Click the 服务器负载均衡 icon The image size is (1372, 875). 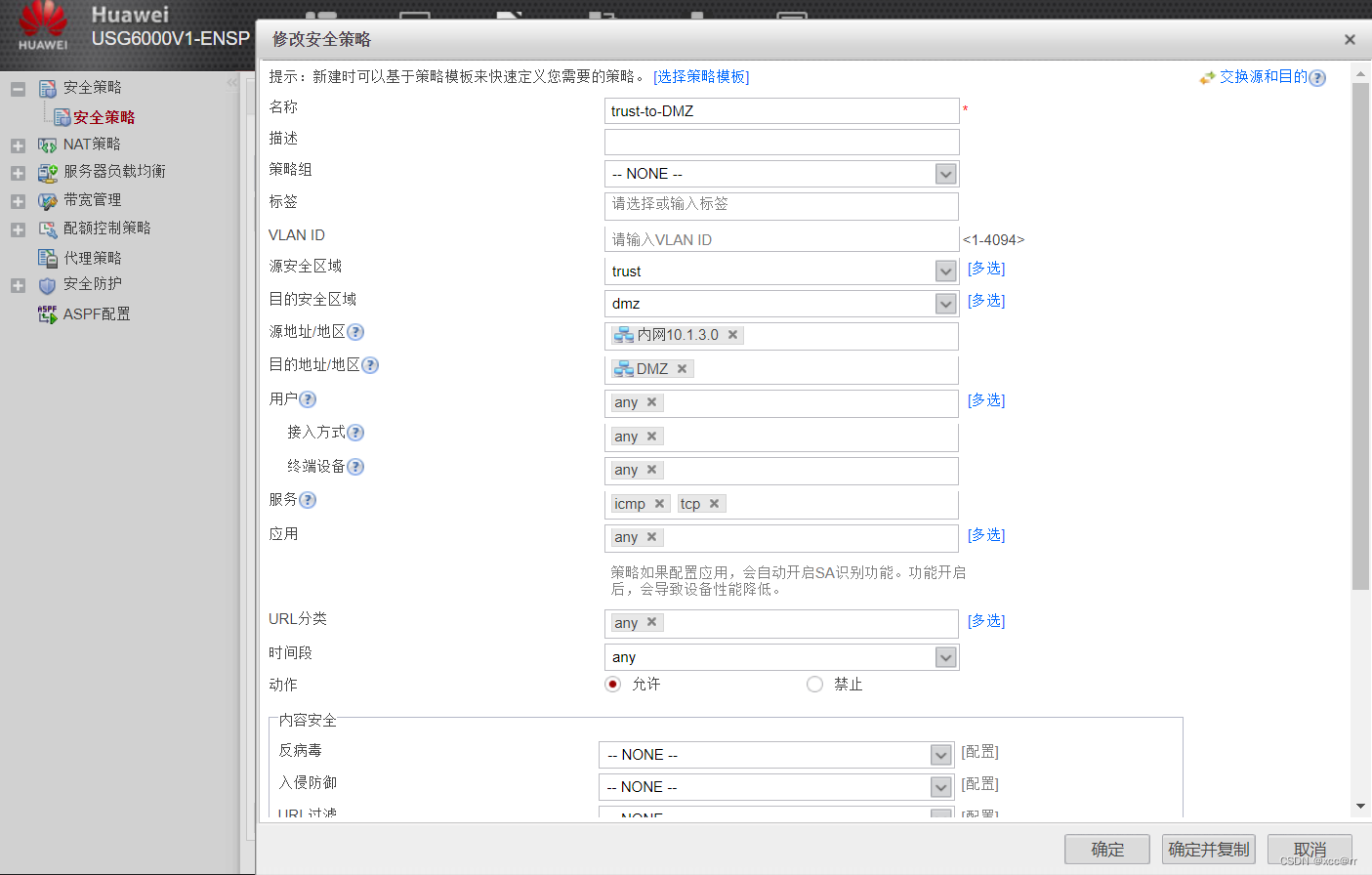point(48,172)
